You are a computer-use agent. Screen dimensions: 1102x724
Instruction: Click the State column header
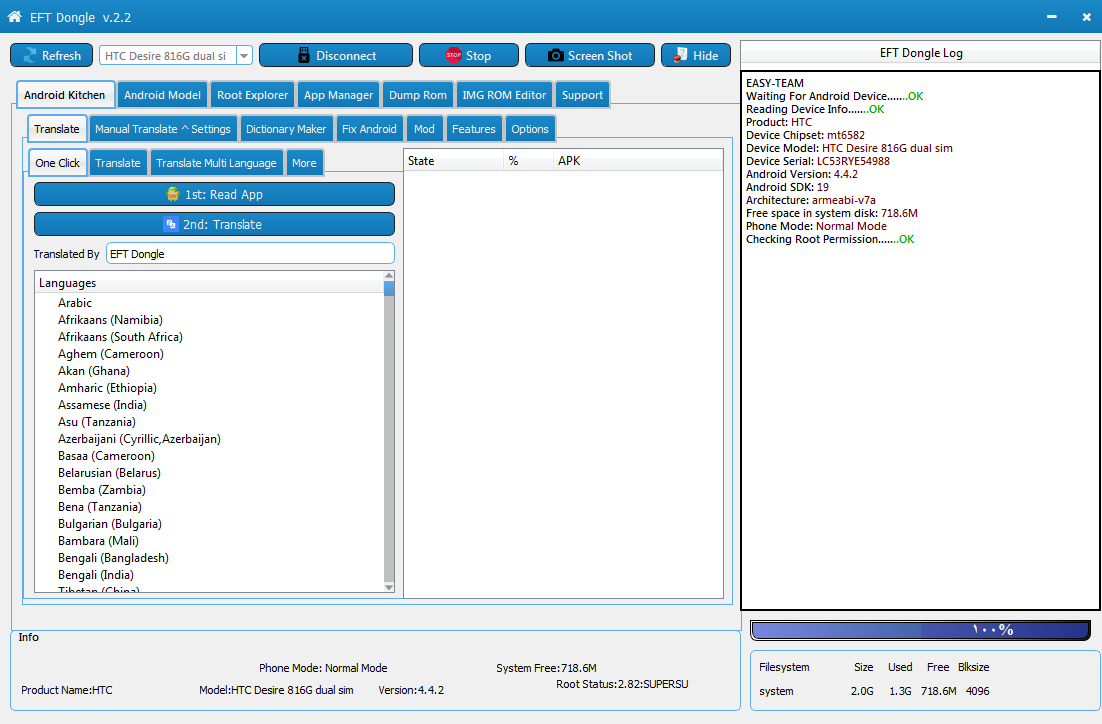click(x=453, y=161)
